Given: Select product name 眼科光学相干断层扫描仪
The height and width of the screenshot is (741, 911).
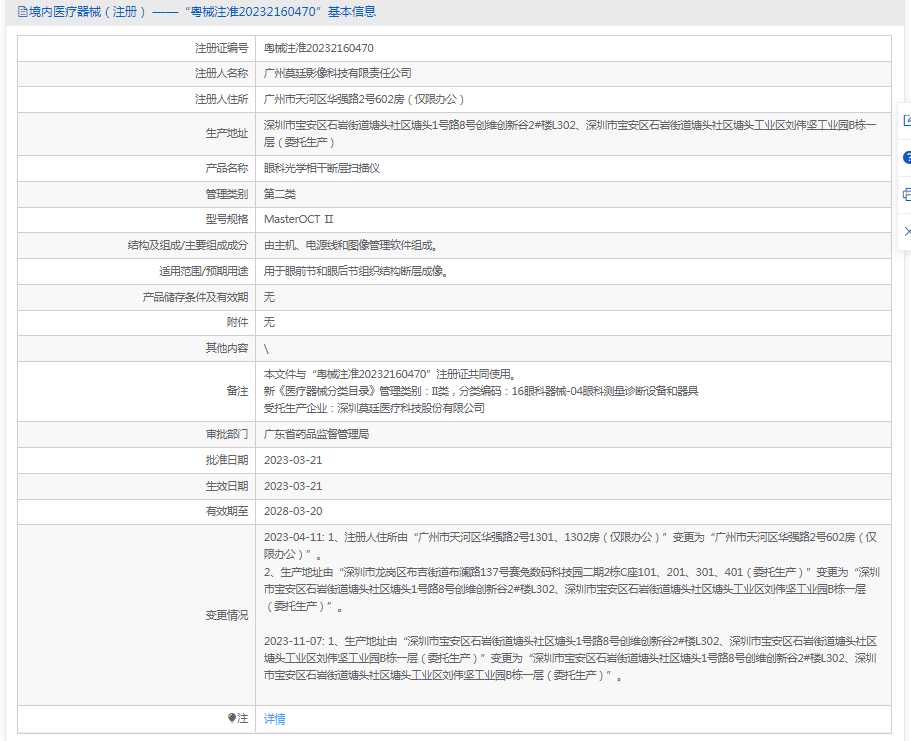Looking at the screenshot, I should tap(321, 169).
